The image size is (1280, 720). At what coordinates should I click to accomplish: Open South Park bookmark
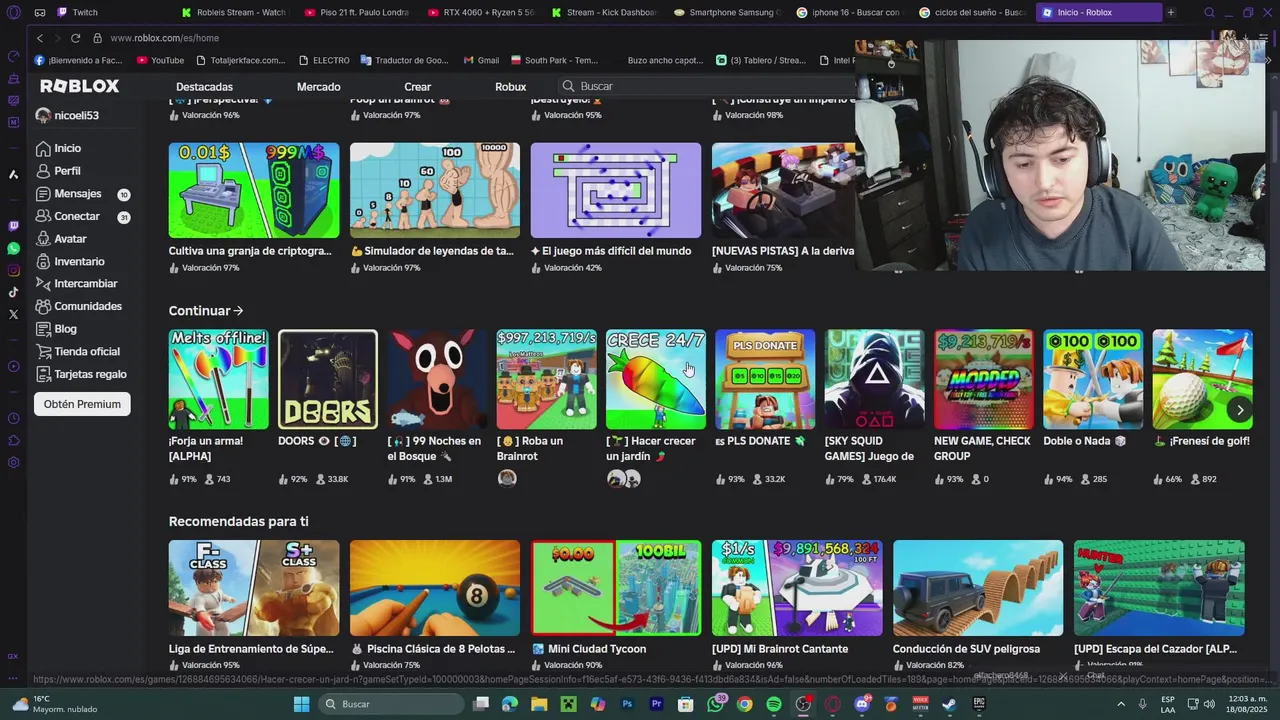click(x=554, y=60)
